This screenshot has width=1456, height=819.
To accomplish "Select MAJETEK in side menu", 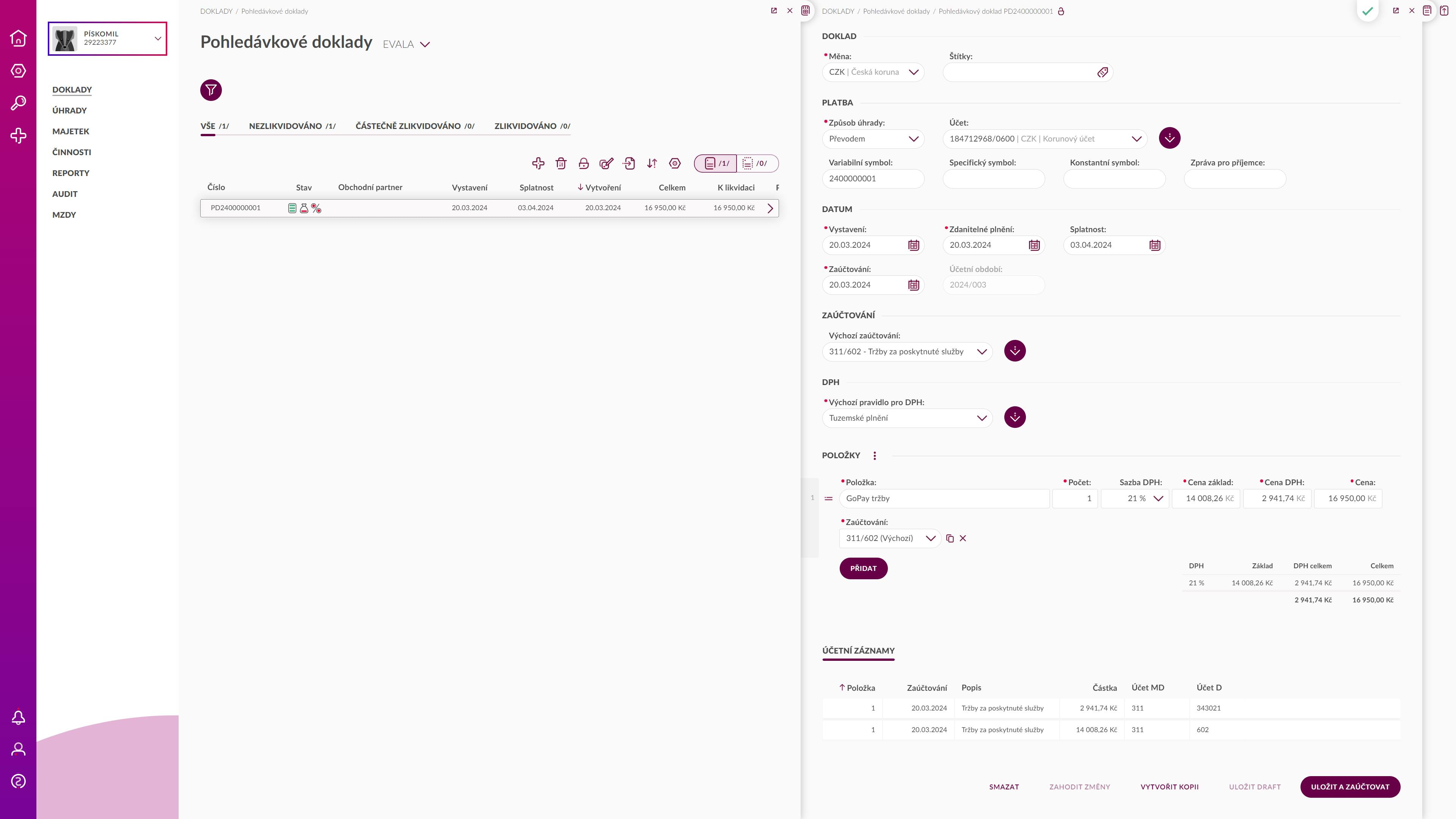I will pos(71,132).
